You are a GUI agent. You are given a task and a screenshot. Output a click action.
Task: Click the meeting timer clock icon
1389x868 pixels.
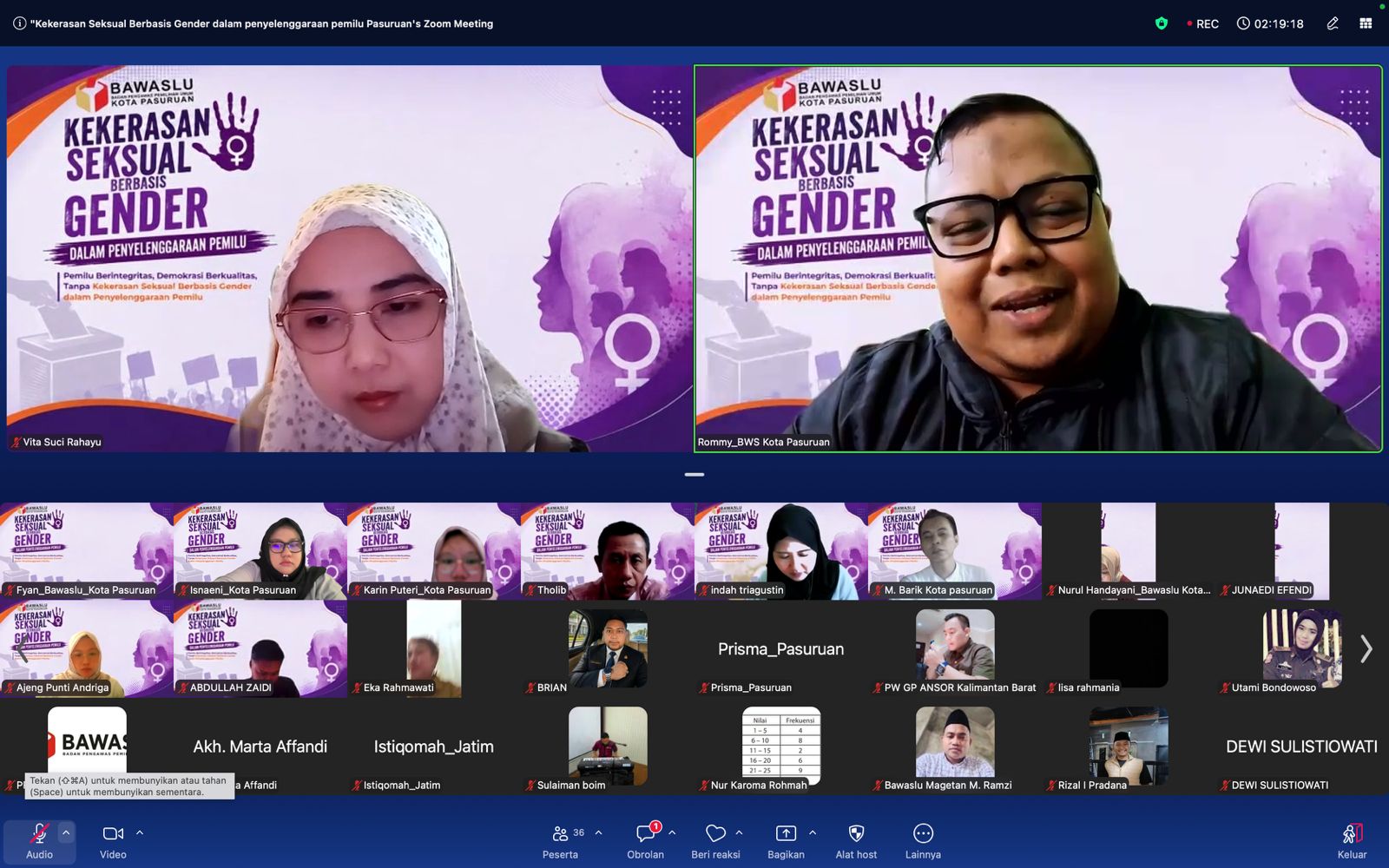tap(1243, 23)
